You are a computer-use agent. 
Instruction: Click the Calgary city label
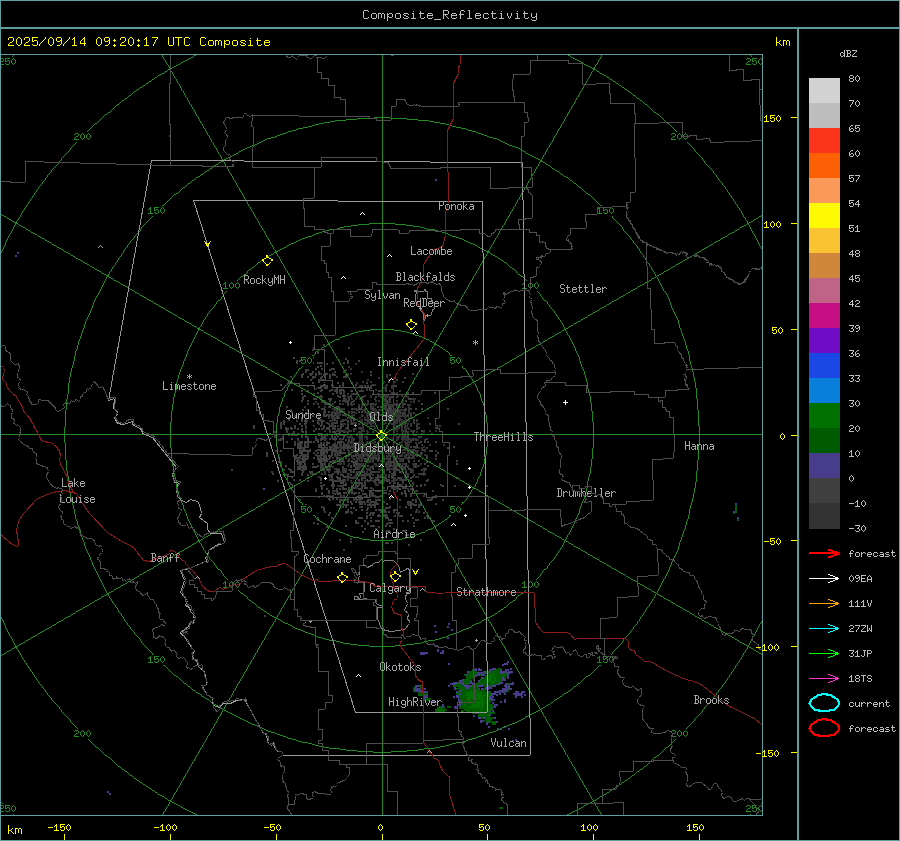(x=390, y=588)
